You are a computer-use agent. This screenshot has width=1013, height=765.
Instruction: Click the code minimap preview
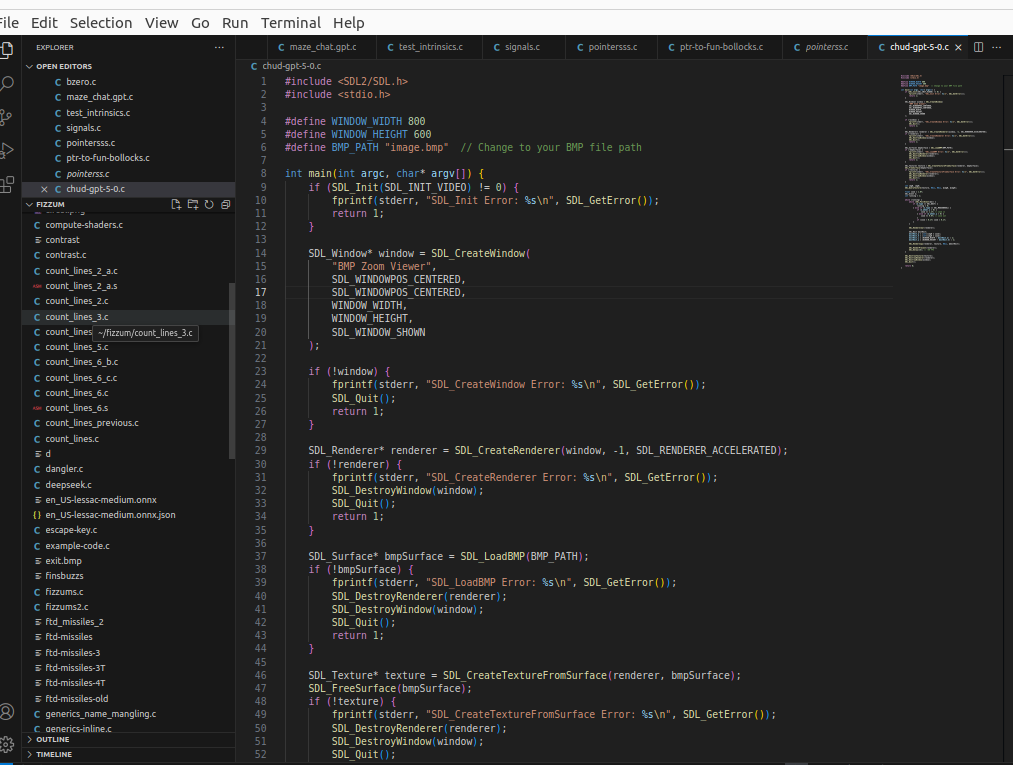pos(943,171)
